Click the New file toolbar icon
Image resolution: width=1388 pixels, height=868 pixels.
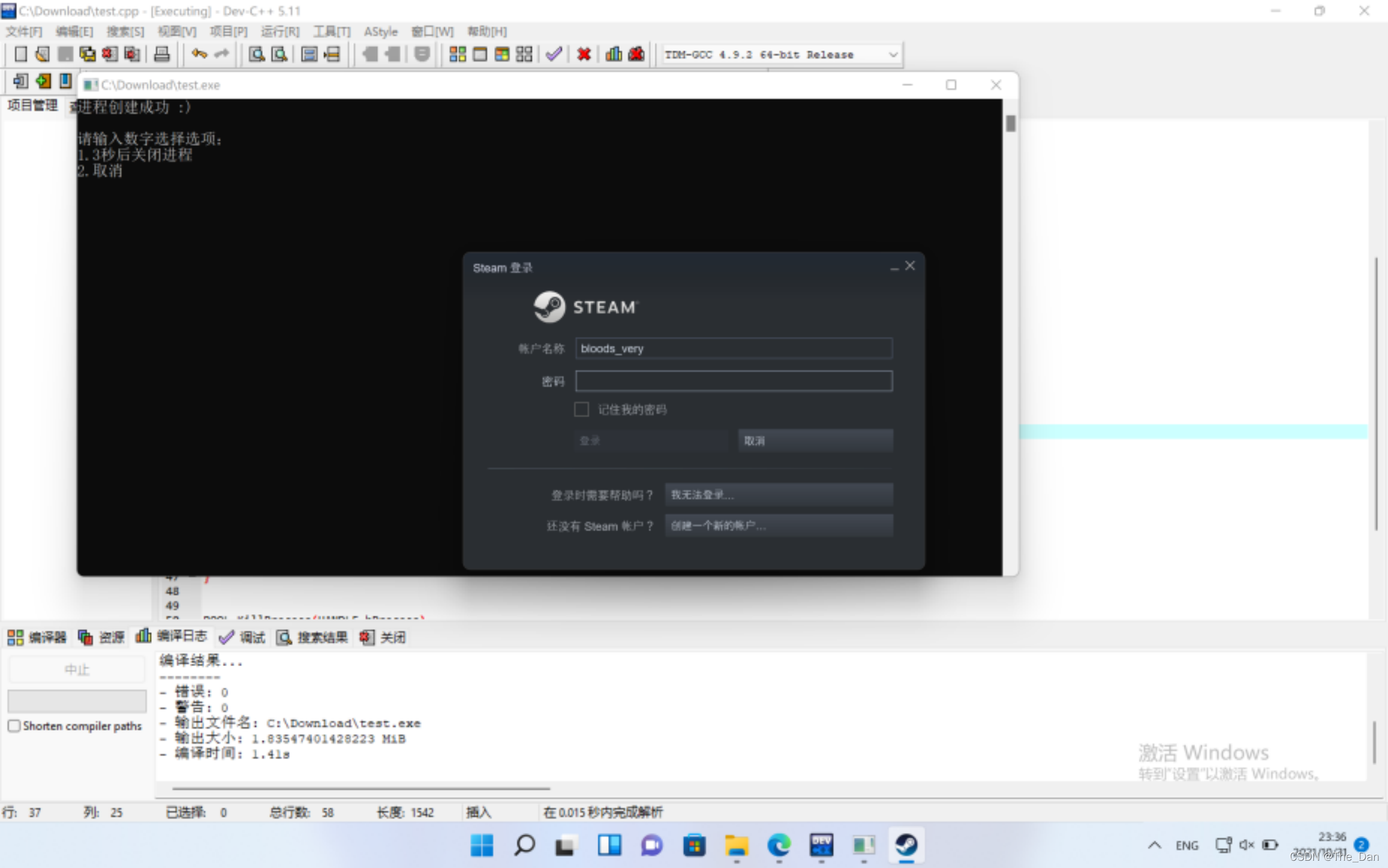(20, 54)
